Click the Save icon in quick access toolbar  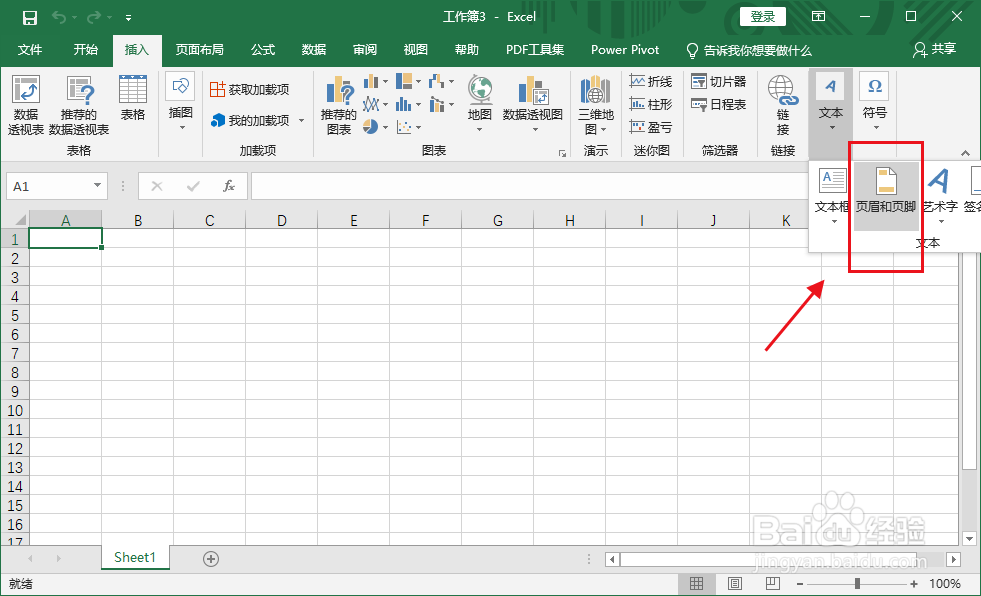point(29,18)
